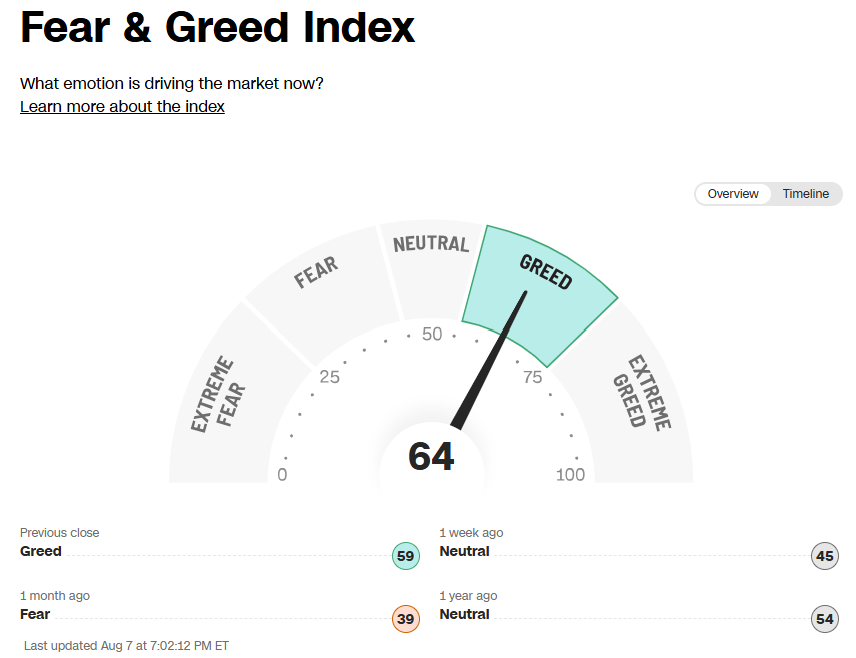856x658 pixels.
Task: Click the gray 54 one year ago badge
Action: pos(824,619)
